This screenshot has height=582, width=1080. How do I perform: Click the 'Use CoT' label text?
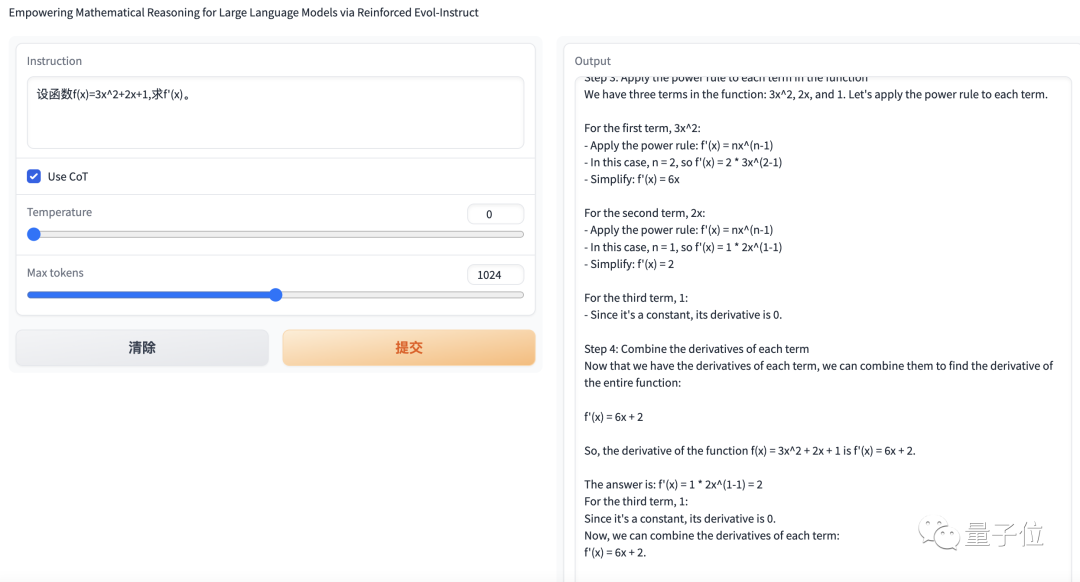click(68, 177)
